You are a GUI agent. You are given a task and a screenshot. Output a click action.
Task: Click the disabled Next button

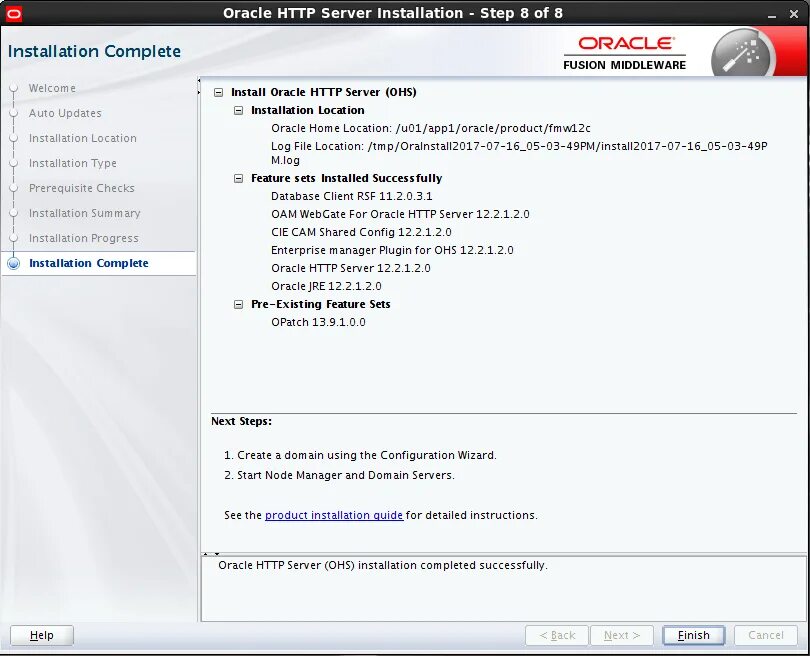[622, 635]
